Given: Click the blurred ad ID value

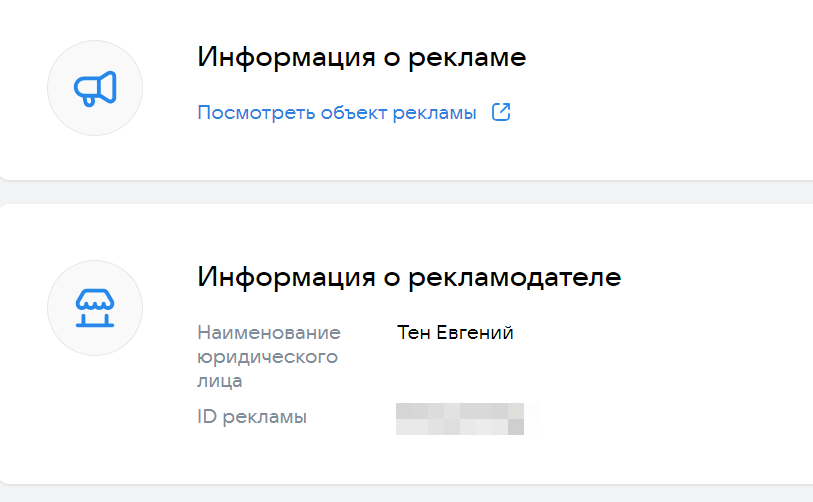Looking at the screenshot, I should 460,418.
